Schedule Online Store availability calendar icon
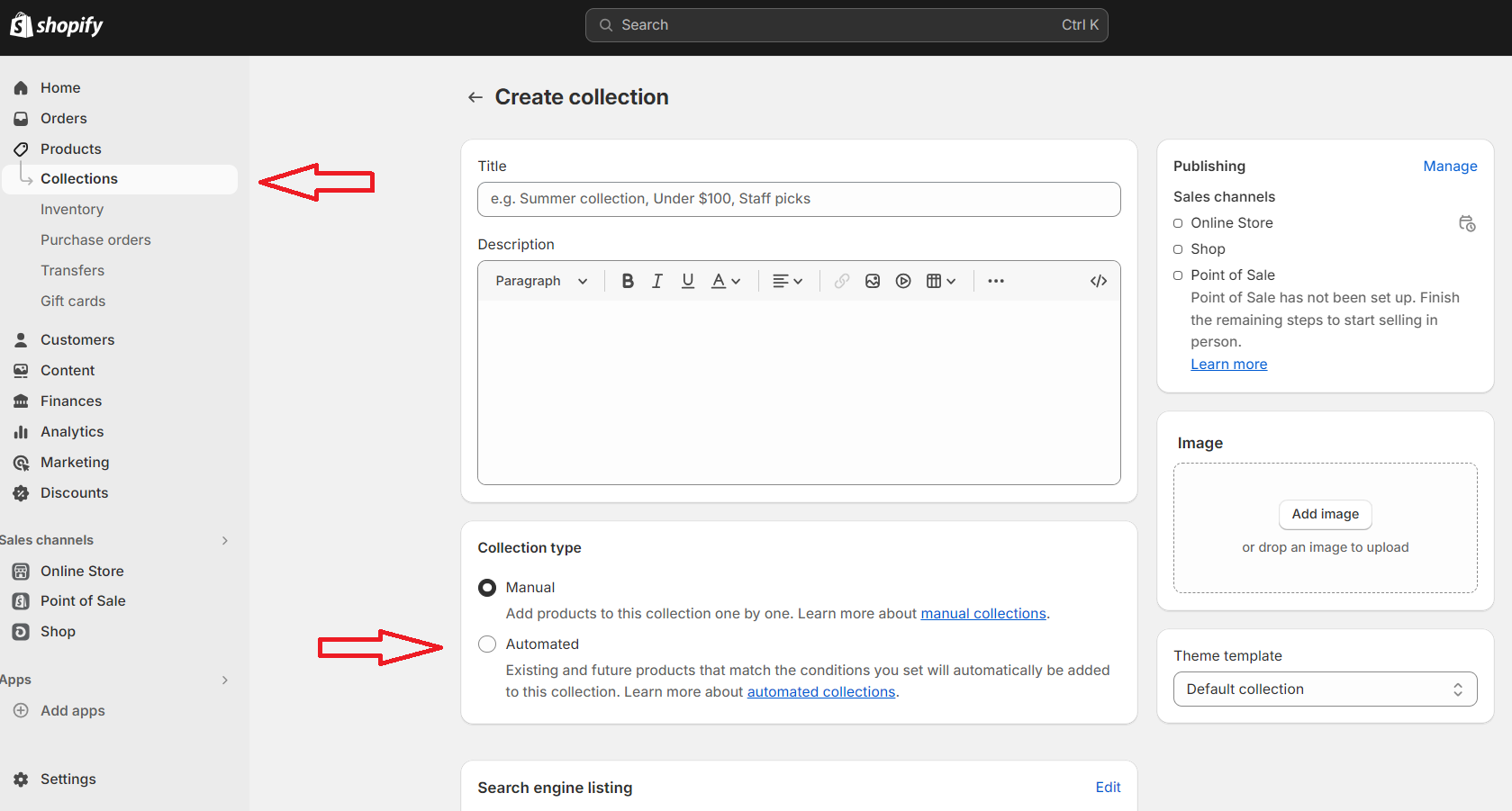This screenshot has width=1512, height=811. (1467, 223)
